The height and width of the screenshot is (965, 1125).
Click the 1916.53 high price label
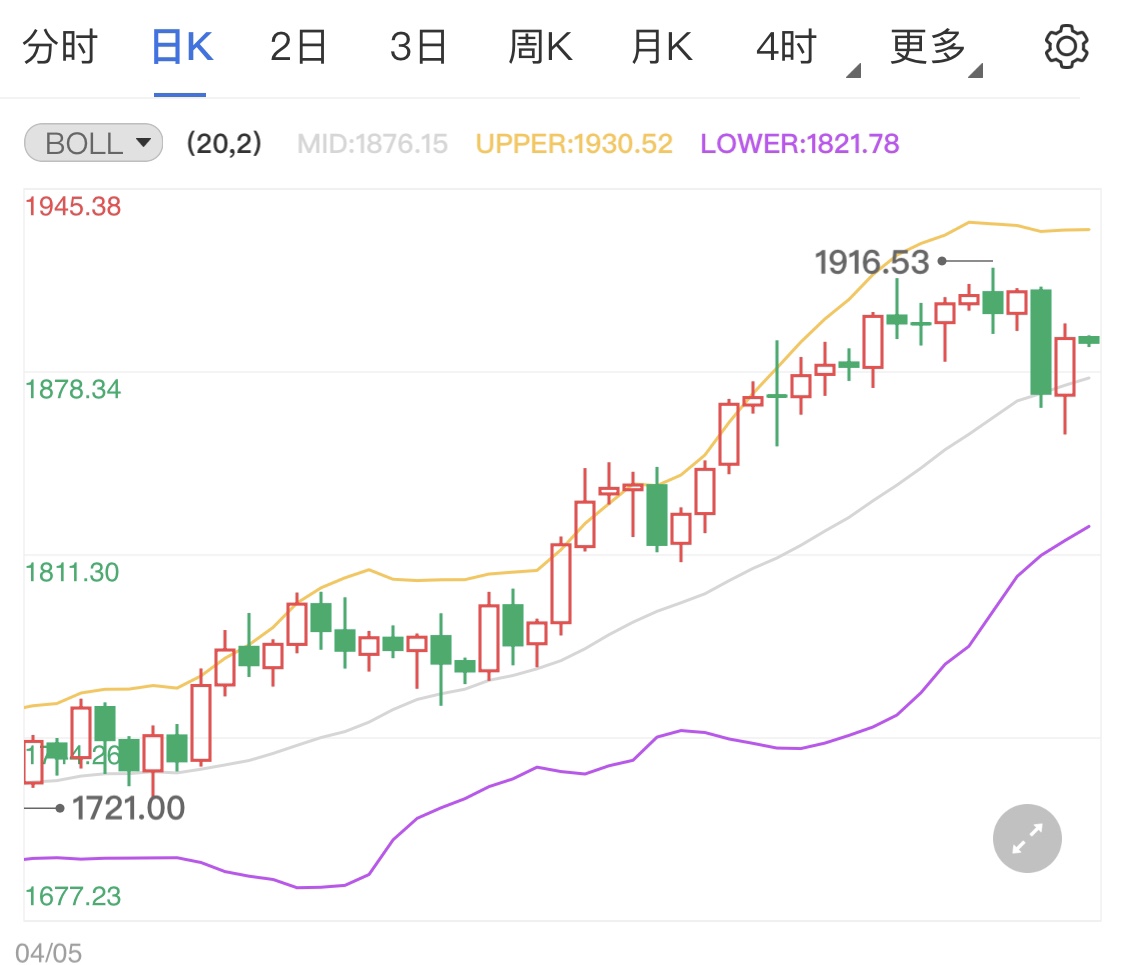872,263
